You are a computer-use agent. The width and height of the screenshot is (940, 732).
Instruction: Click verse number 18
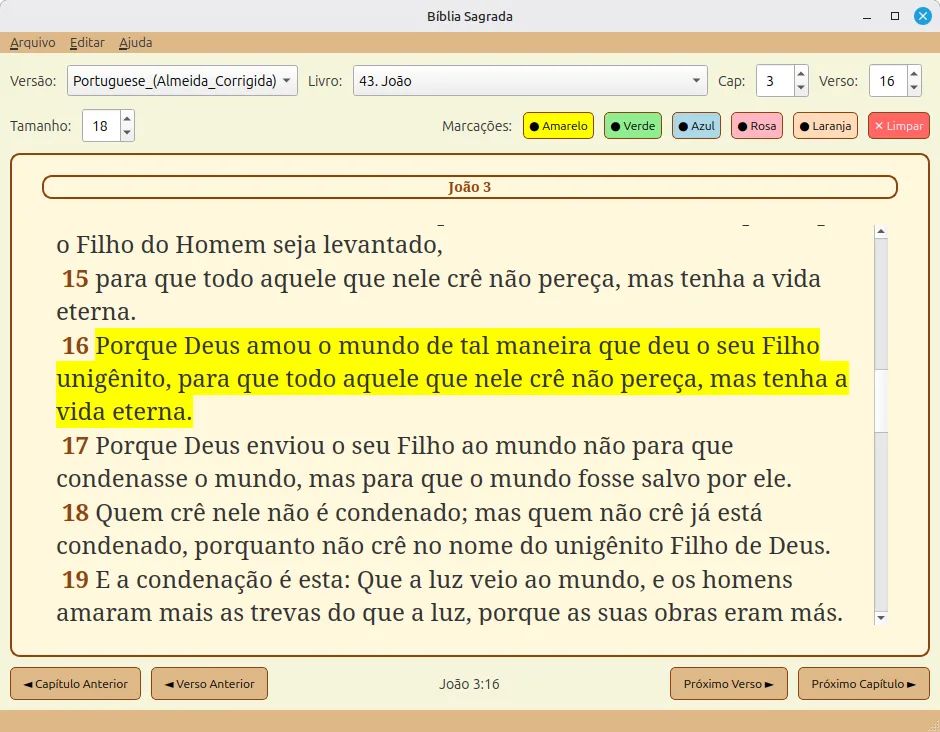click(x=76, y=513)
